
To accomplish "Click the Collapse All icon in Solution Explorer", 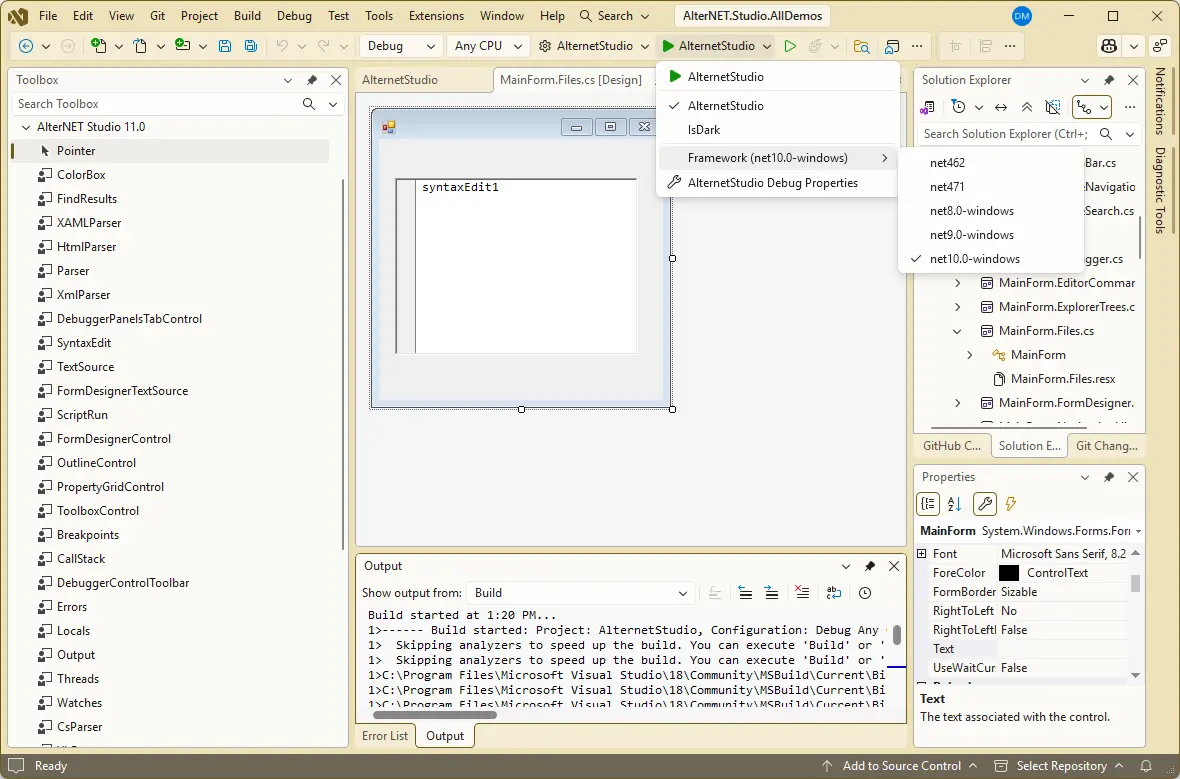I will point(1026,108).
